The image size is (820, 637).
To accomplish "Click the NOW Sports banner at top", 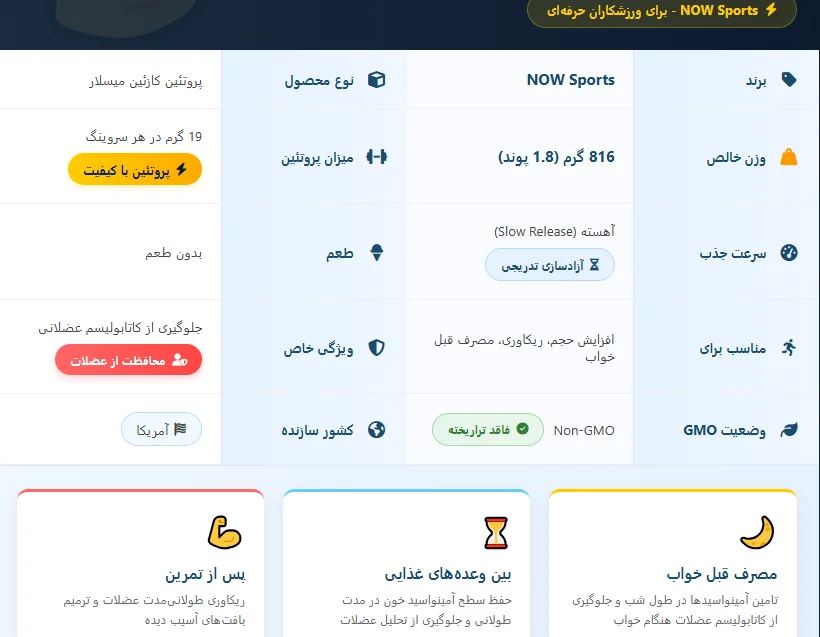I will 661,11.
